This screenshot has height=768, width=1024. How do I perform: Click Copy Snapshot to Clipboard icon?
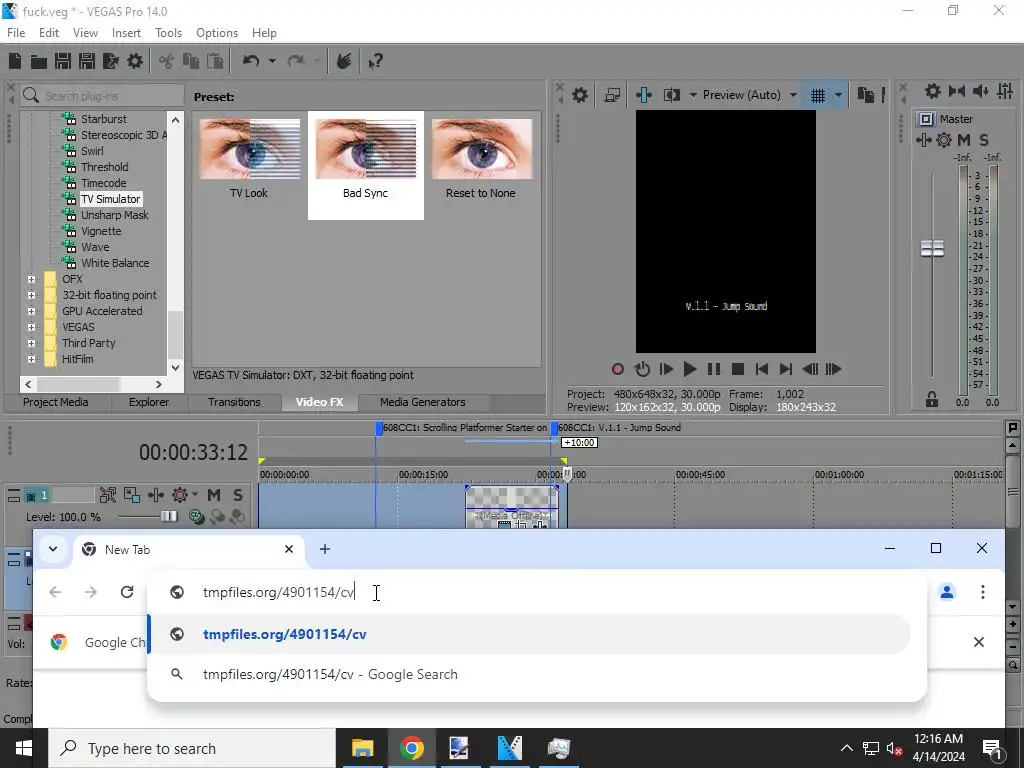click(x=866, y=95)
